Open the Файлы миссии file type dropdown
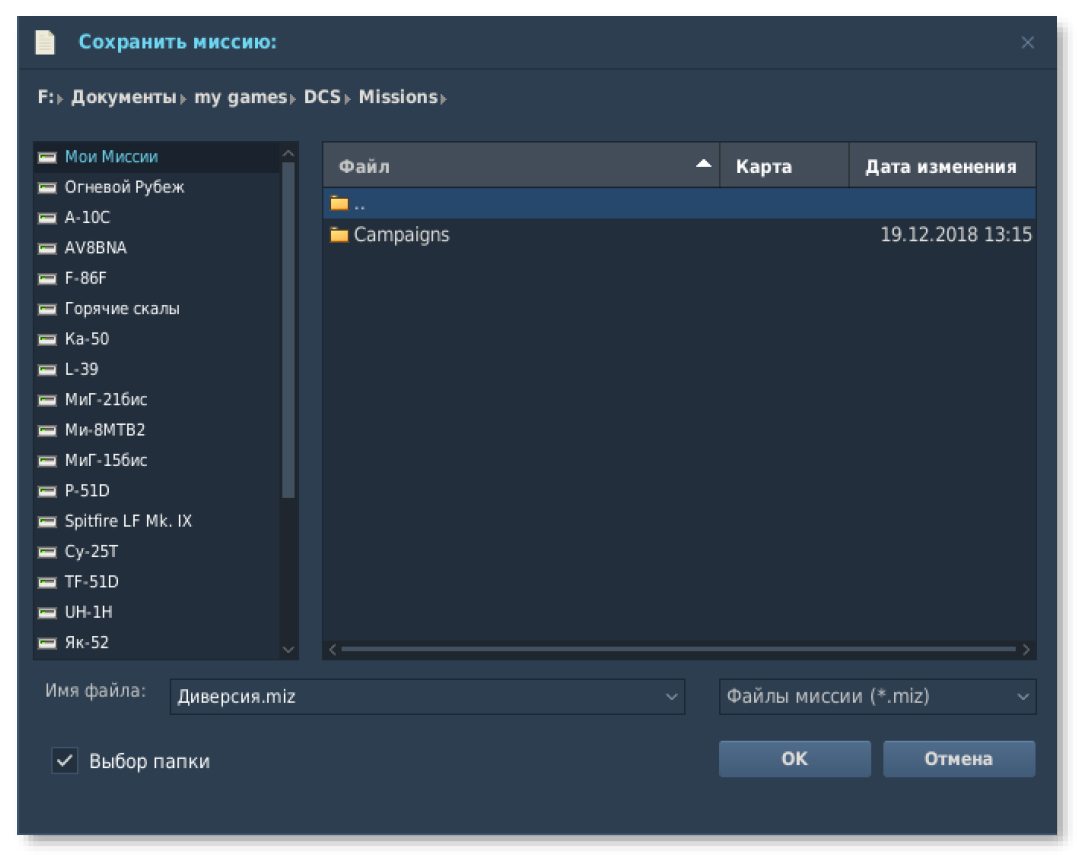 point(876,697)
